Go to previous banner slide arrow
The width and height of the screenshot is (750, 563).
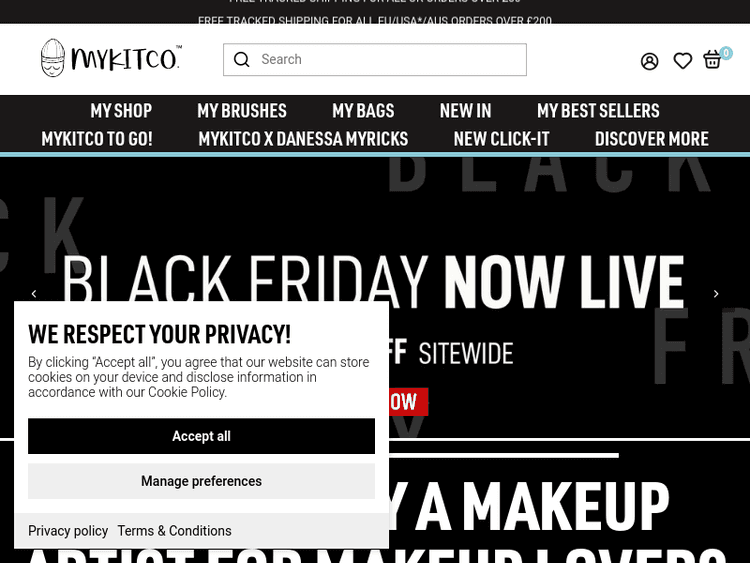[x=34, y=294]
